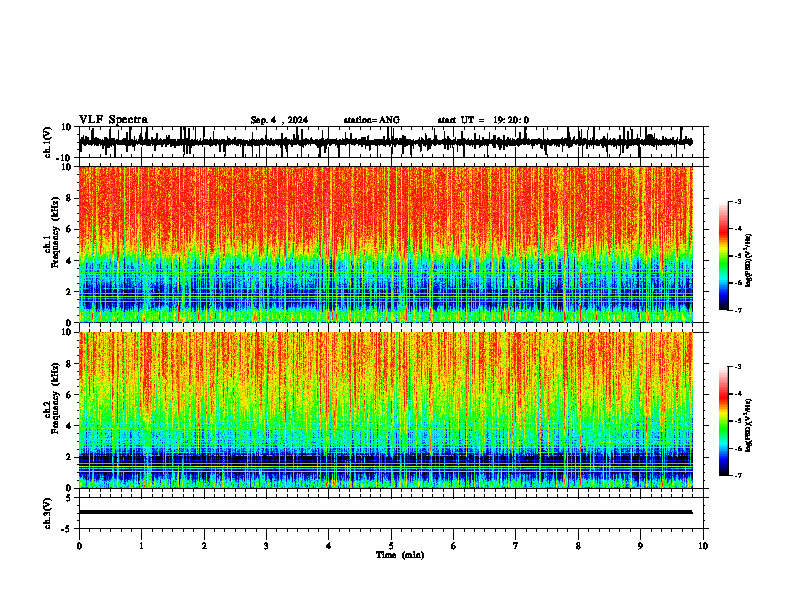Click the ch.3(V) flat trace panel

(393, 513)
